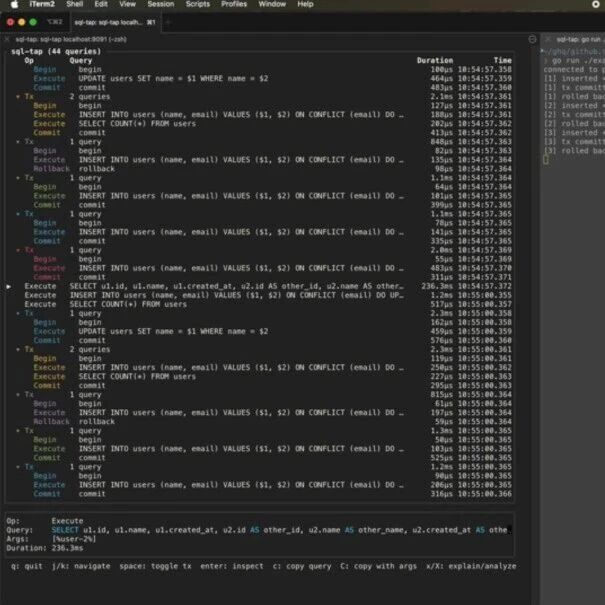Collapse the Tx row at 10:55:00.358
The height and width of the screenshot is (605, 605).
pos(18,313)
